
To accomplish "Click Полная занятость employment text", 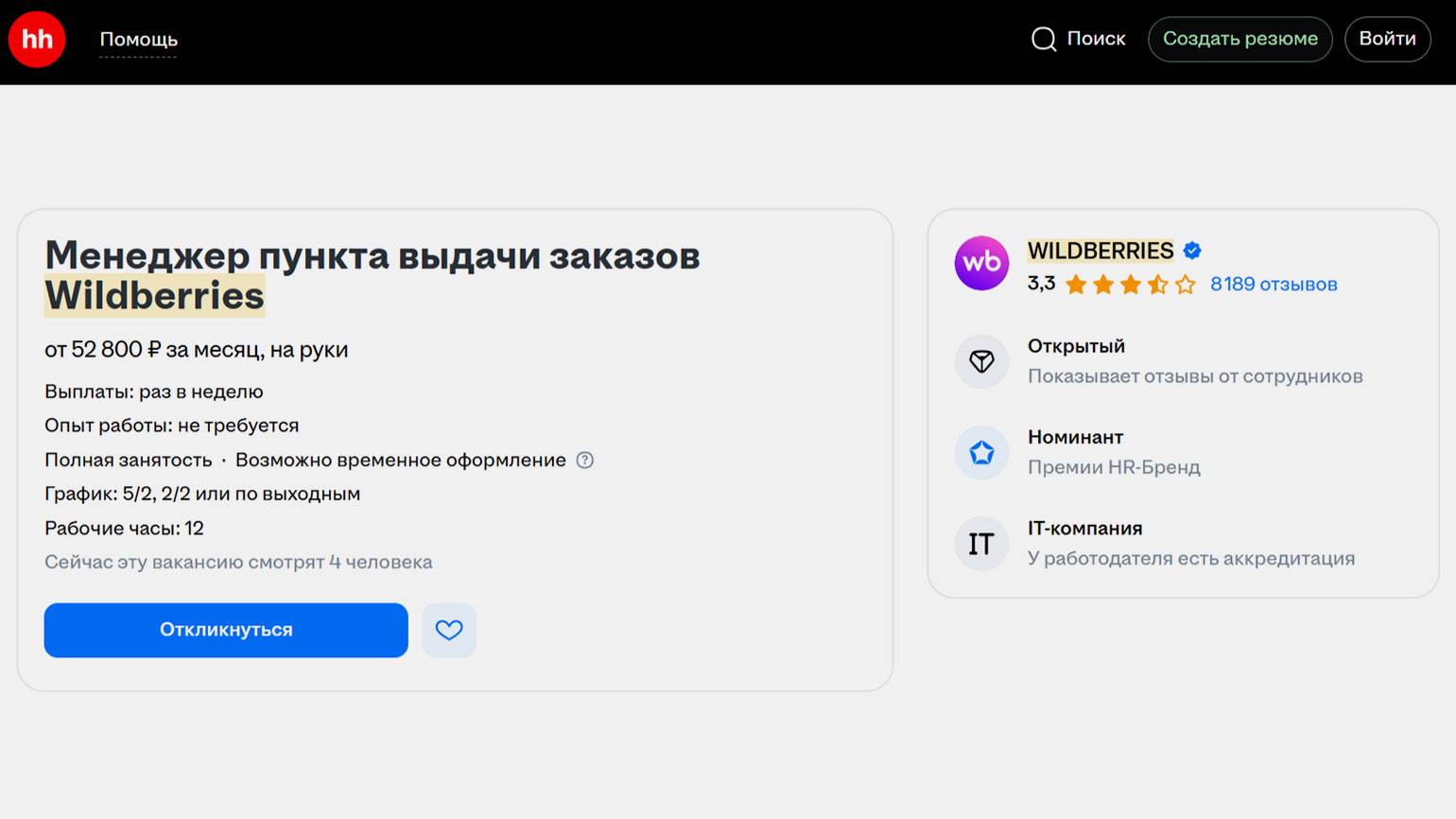I will [129, 461].
